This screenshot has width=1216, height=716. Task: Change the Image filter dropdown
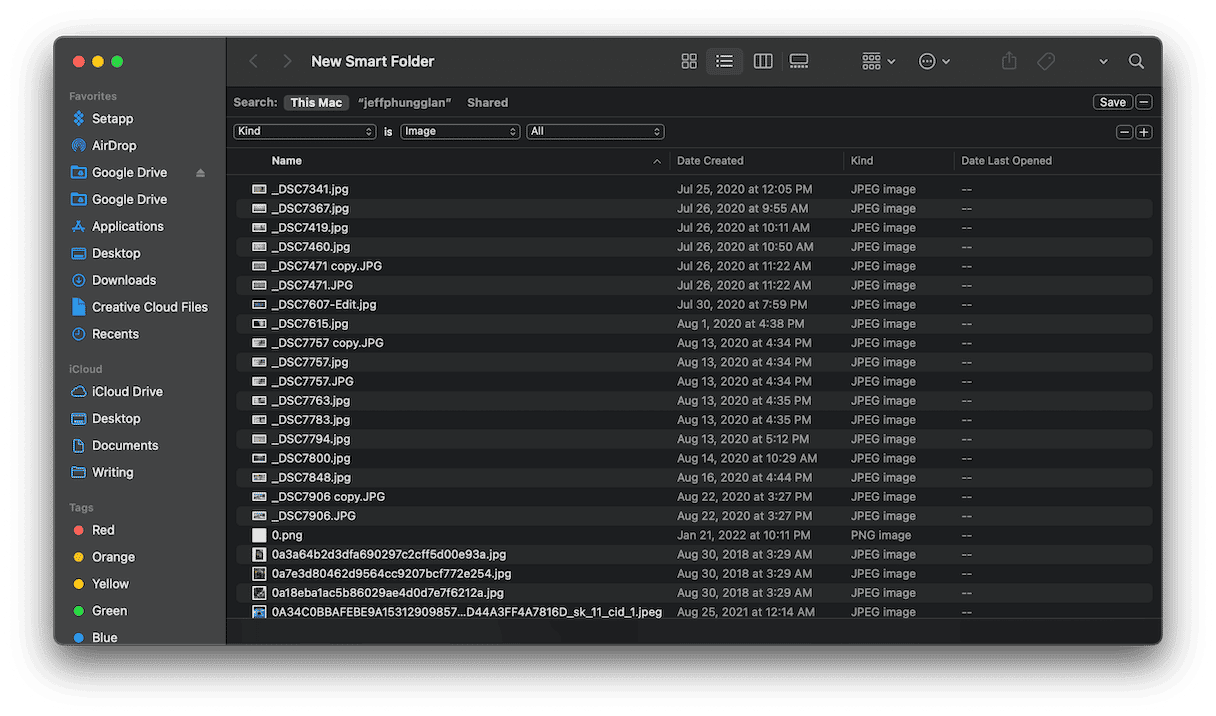coord(460,131)
